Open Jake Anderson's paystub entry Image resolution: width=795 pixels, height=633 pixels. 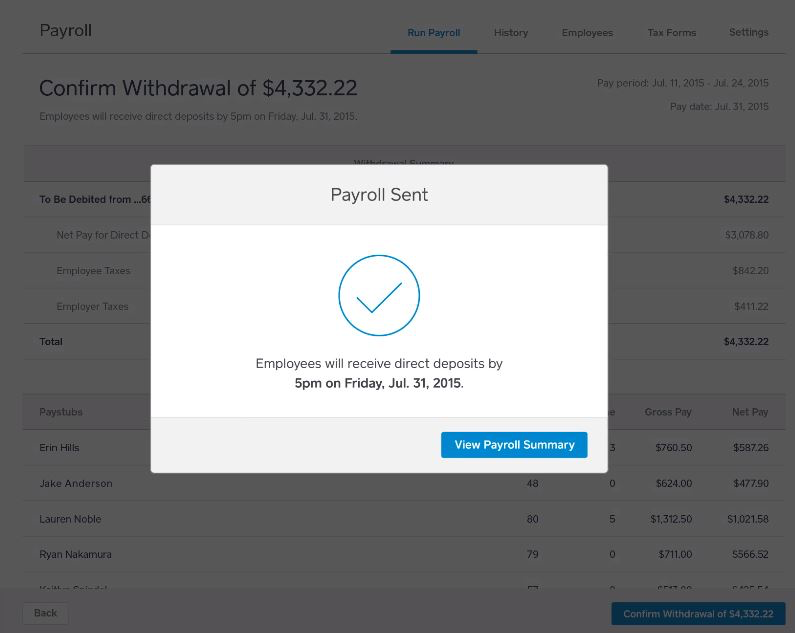76,484
